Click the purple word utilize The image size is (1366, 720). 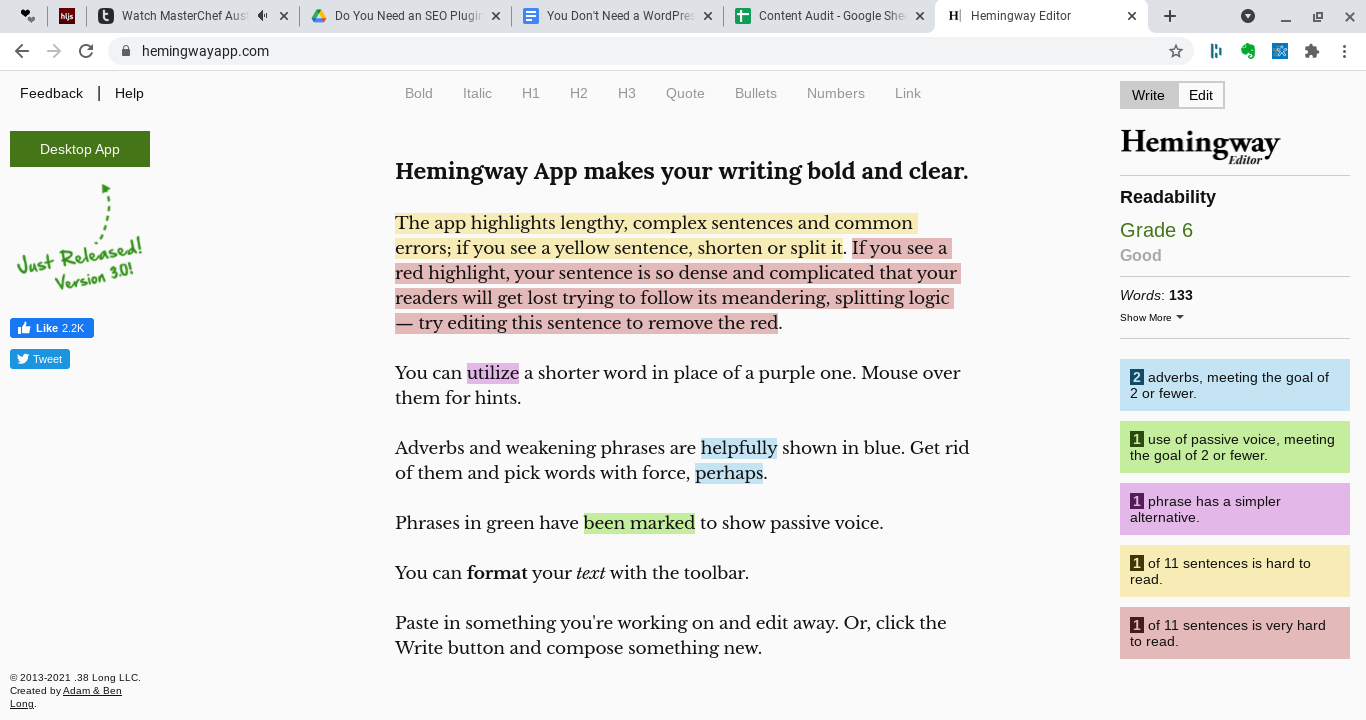493,373
